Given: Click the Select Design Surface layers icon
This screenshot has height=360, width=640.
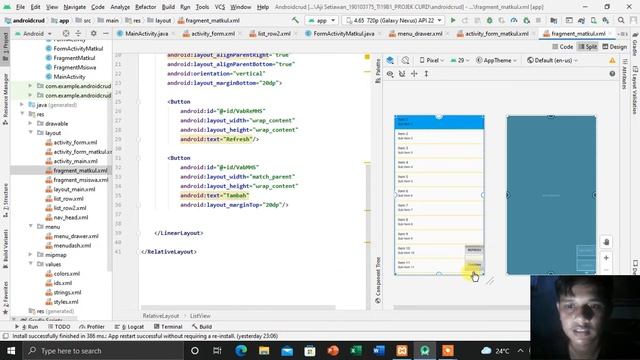Looking at the screenshot, I should [390, 60].
